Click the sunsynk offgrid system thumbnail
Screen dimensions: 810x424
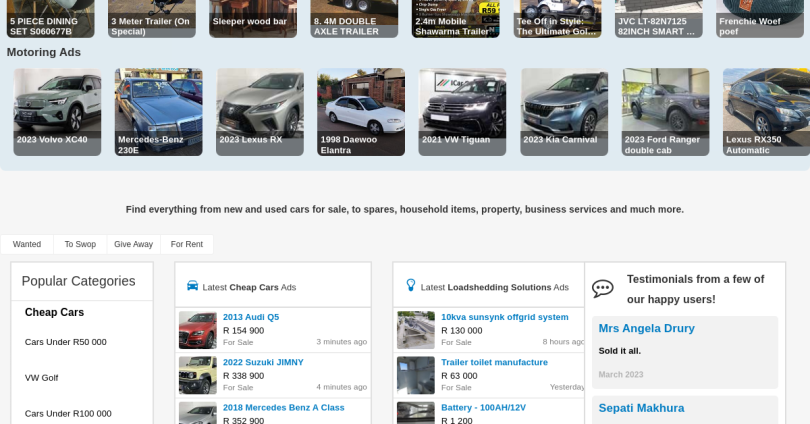416,330
